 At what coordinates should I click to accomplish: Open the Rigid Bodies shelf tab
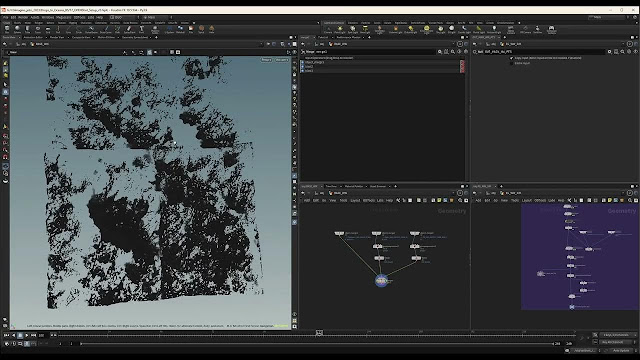point(401,23)
